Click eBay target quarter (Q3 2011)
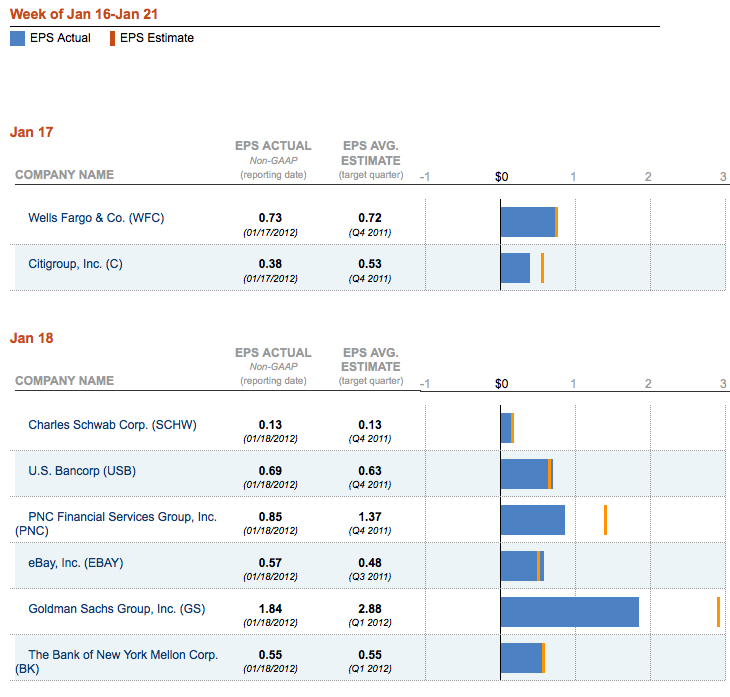The height and width of the screenshot is (697, 730). click(x=370, y=576)
